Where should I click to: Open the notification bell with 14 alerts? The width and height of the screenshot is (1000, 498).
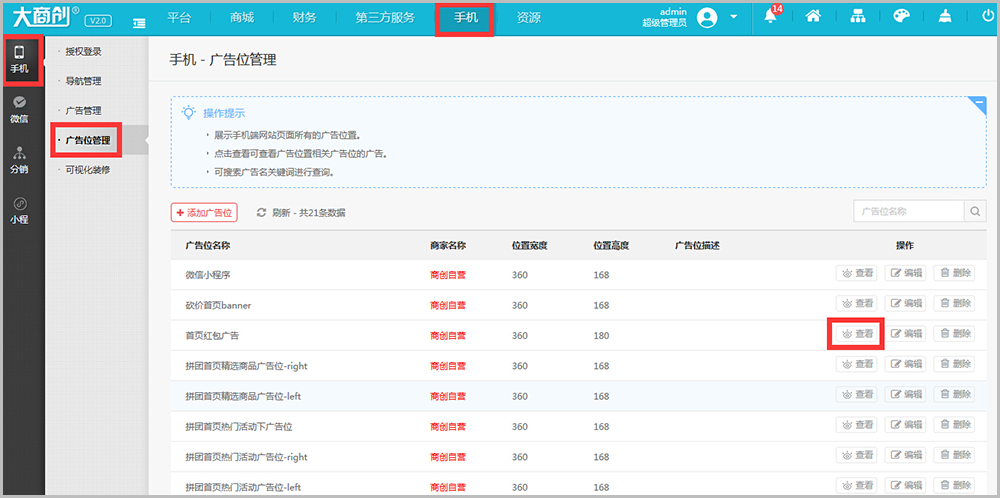click(x=772, y=16)
